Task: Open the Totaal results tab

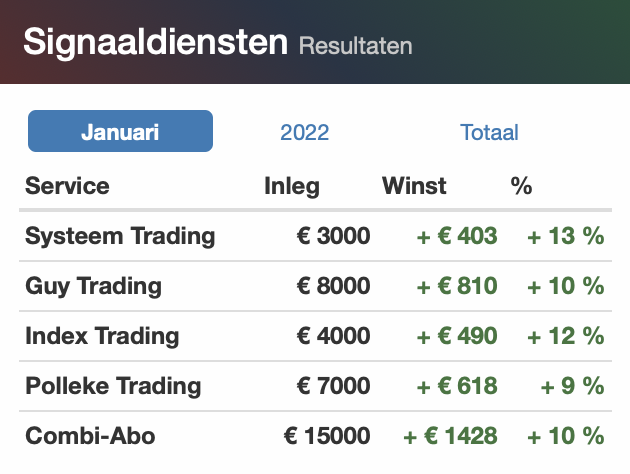Action: [489, 132]
